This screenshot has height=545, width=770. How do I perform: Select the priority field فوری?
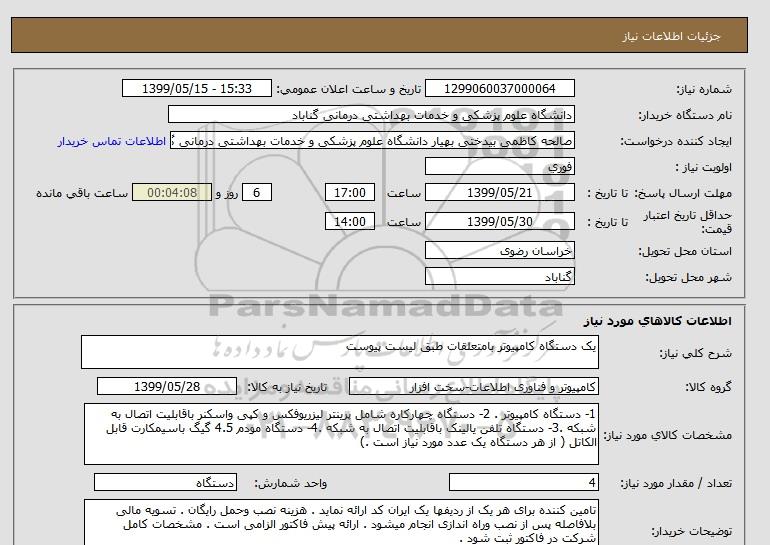(499, 166)
